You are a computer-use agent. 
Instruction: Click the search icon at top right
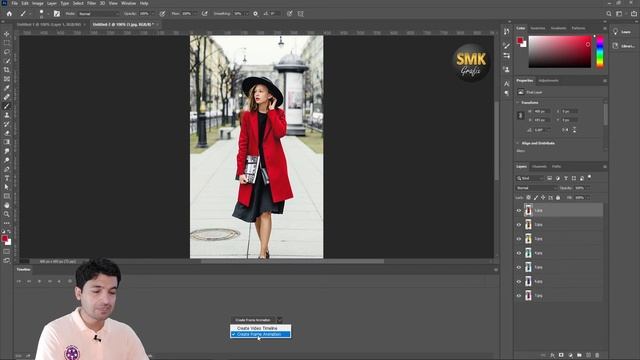point(609,13)
